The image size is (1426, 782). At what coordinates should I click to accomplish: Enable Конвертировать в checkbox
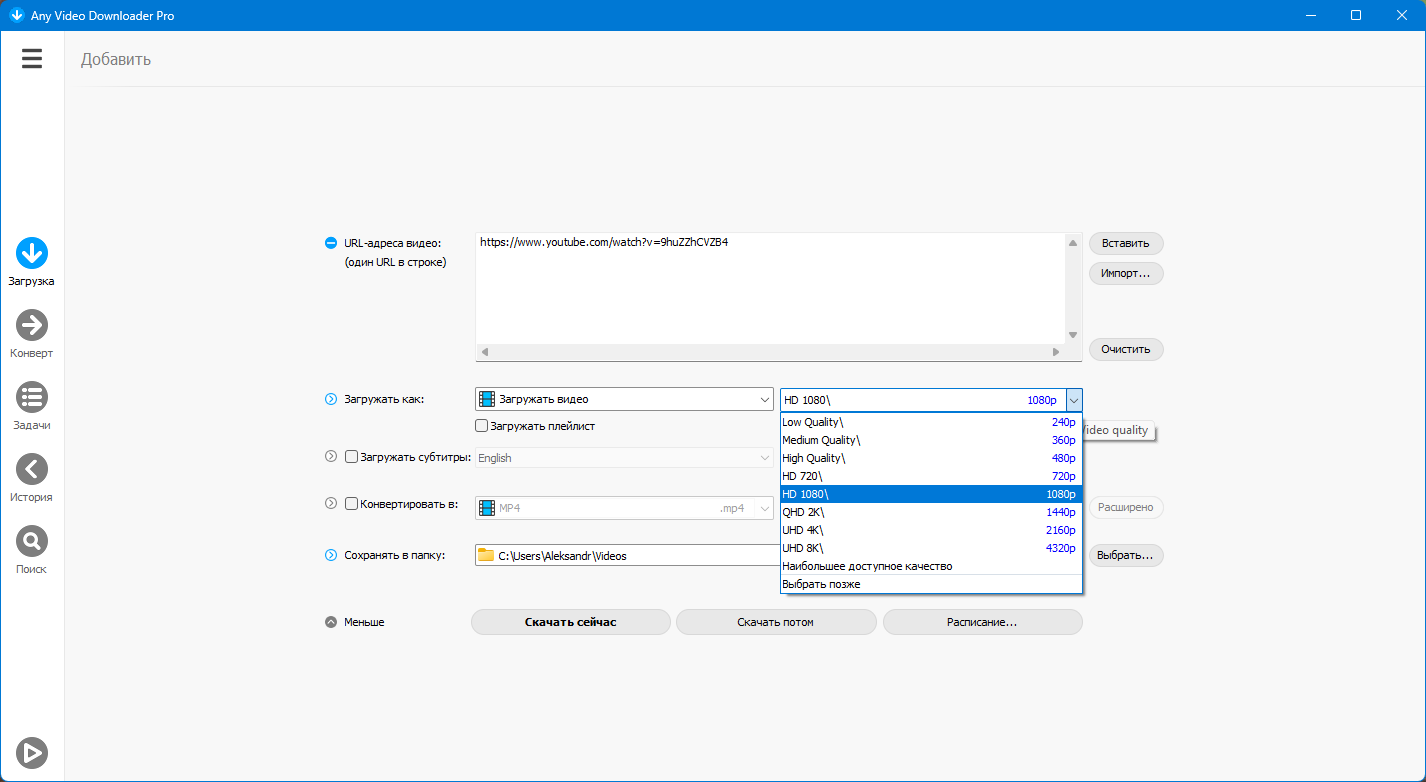351,504
